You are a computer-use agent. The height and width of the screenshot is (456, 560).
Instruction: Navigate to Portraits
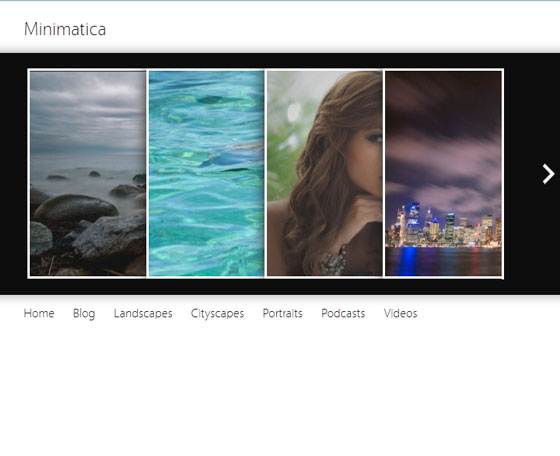coord(282,313)
